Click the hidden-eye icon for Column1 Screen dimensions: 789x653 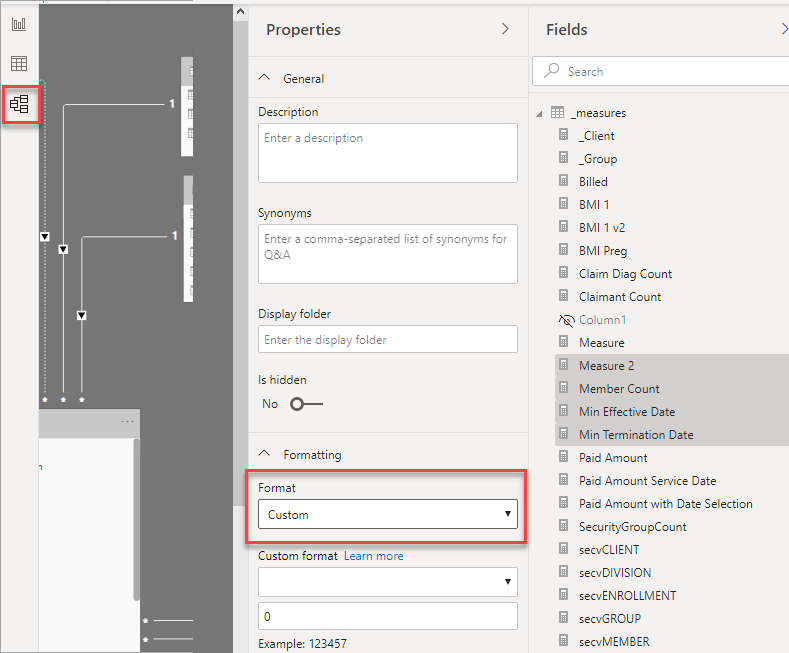point(567,320)
